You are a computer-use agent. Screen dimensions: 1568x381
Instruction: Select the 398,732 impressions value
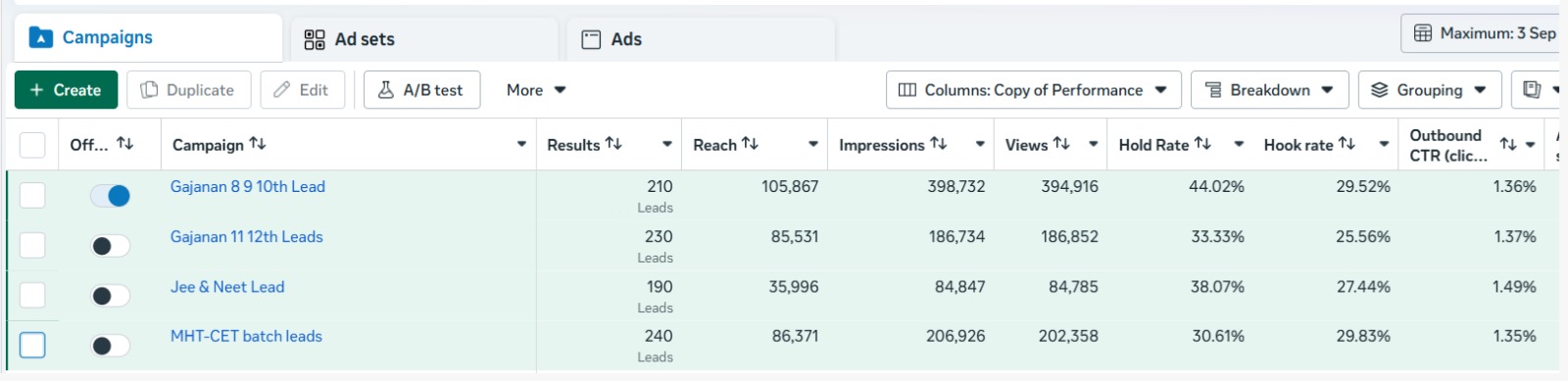pyautogui.click(x=956, y=186)
